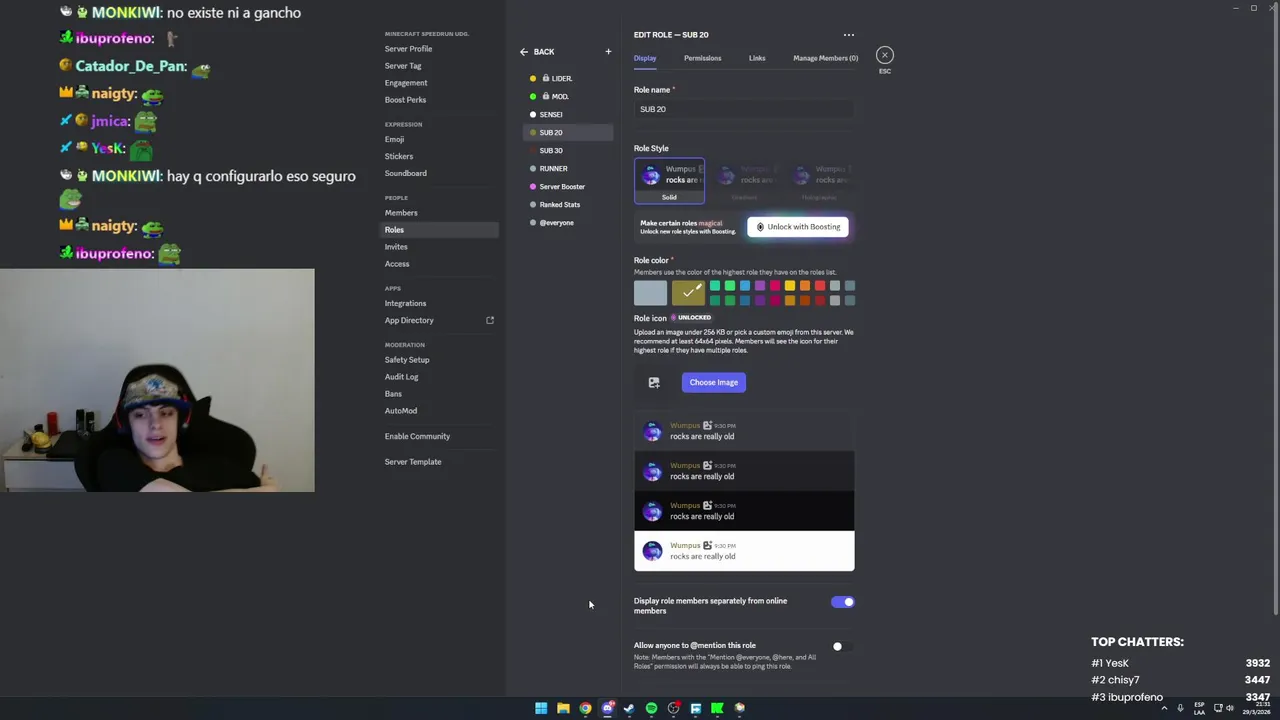Select the Ranked Stats role
The width and height of the screenshot is (1280, 720).
(x=567, y=204)
